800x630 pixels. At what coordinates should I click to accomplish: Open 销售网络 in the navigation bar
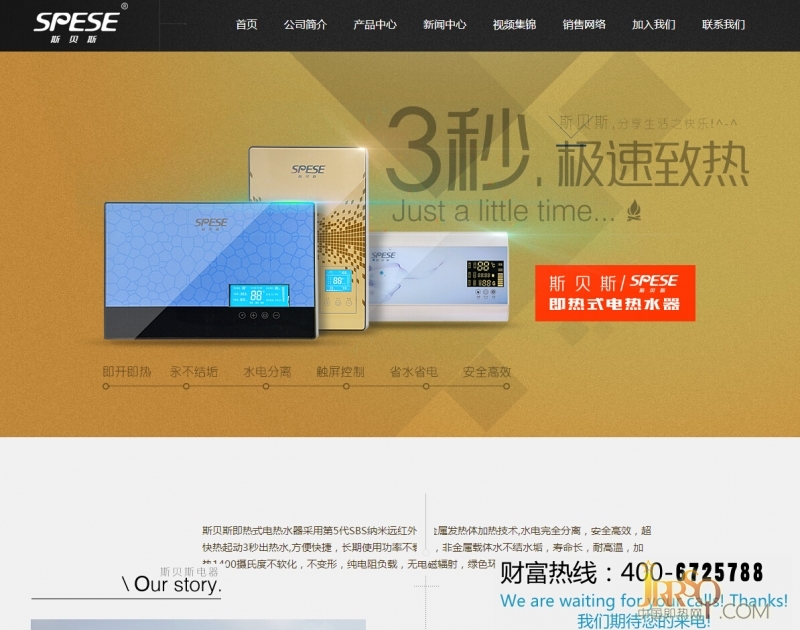coord(584,24)
